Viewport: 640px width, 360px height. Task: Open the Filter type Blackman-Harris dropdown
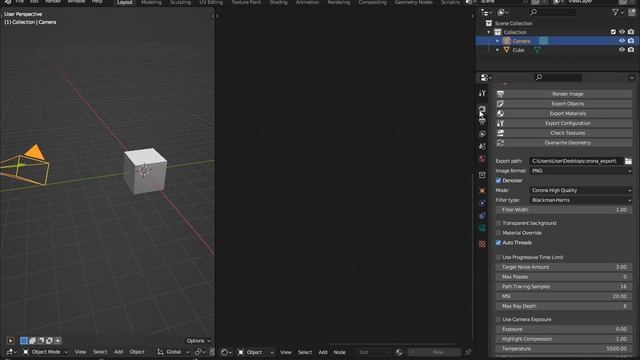581,200
